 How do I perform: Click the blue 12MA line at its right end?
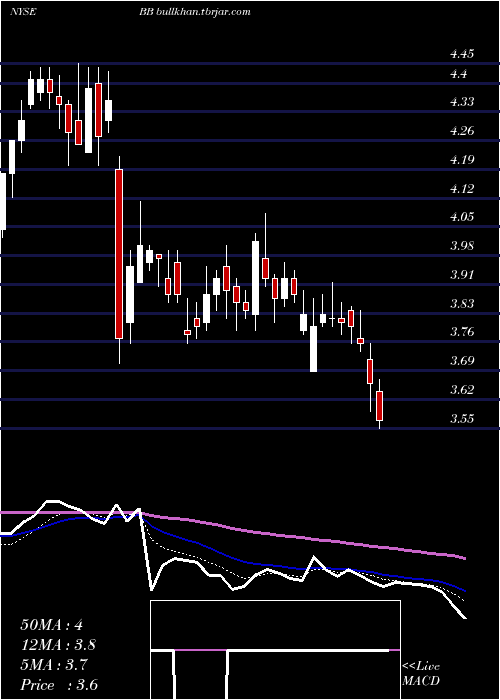[464, 590]
